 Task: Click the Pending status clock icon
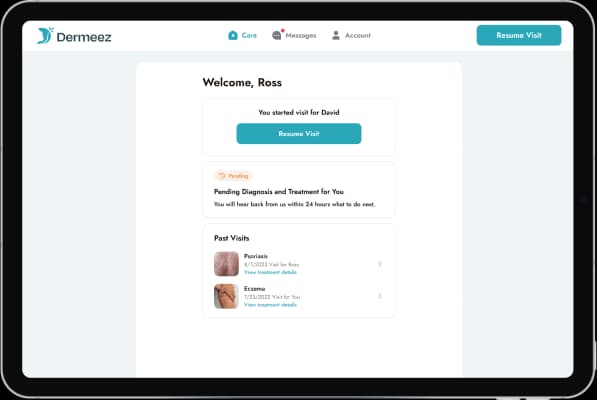tap(222, 176)
